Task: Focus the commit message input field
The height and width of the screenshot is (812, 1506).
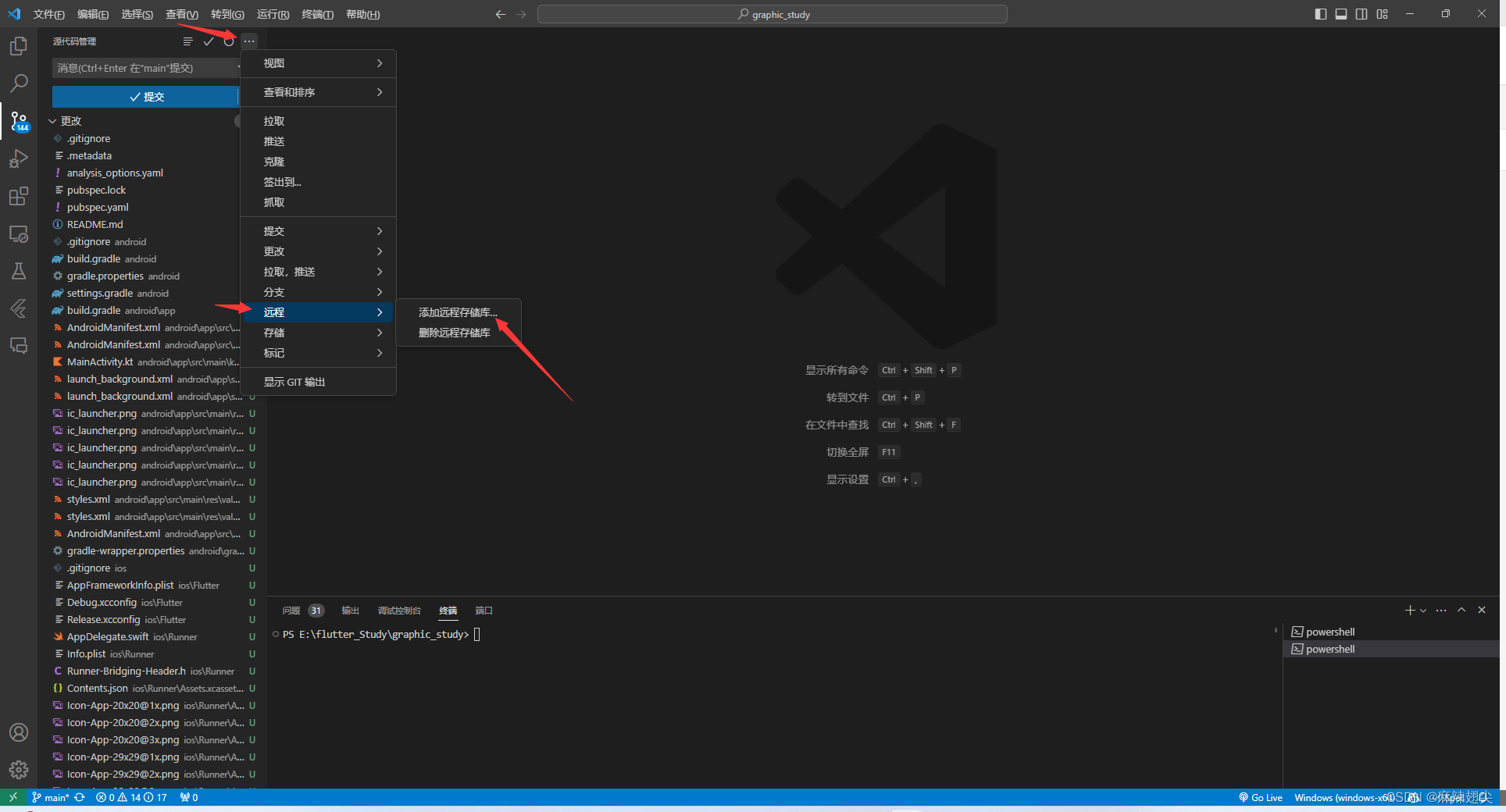Action: pyautogui.click(x=145, y=68)
